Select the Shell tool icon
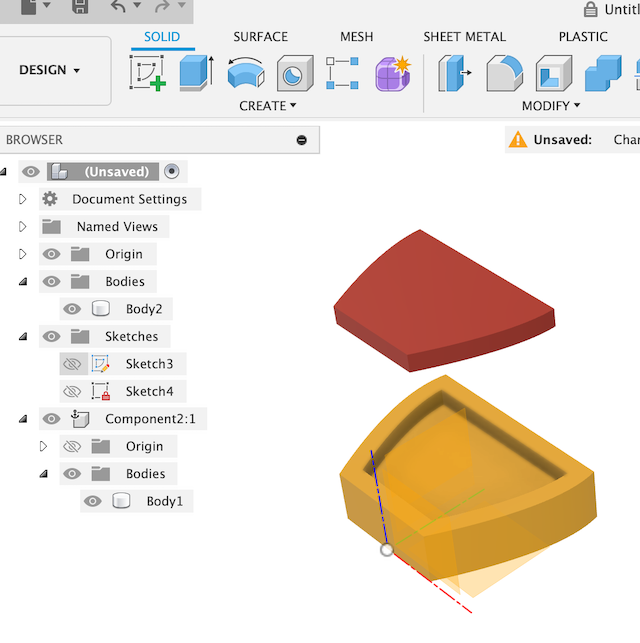Image resolution: width=640 pixels, height=643 pixels. (x=553, y=73)
